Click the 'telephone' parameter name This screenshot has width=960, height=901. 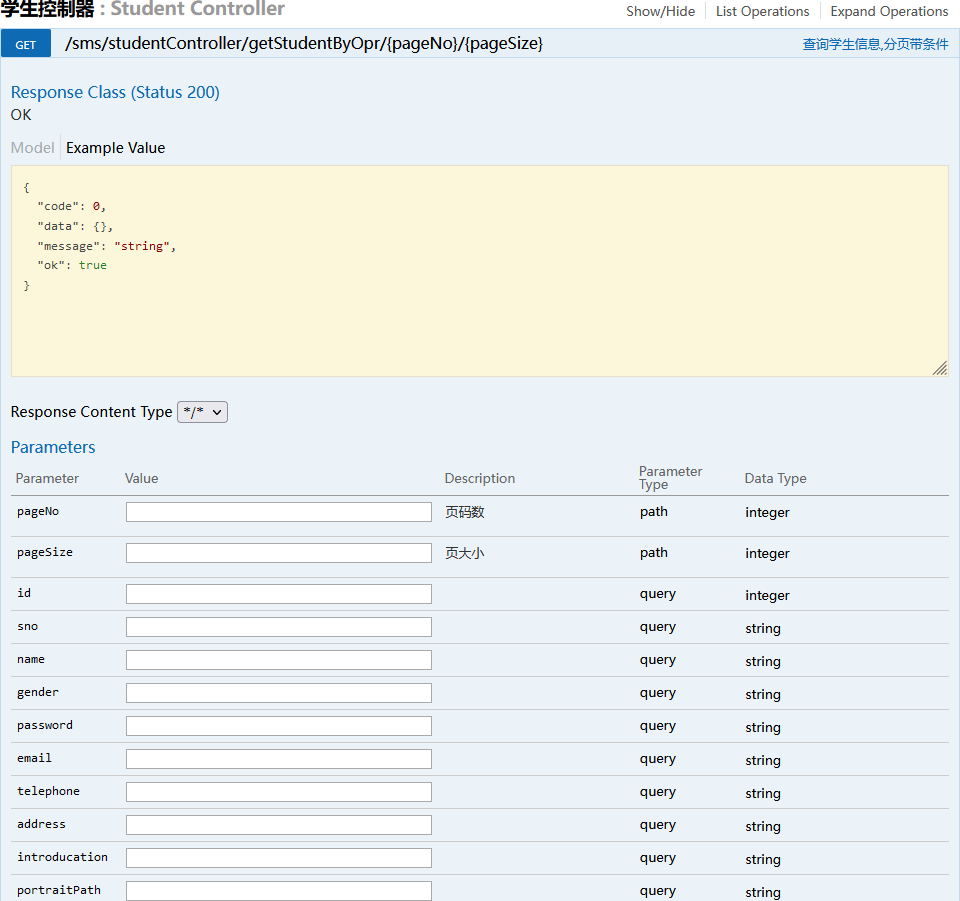click(48, 791)
